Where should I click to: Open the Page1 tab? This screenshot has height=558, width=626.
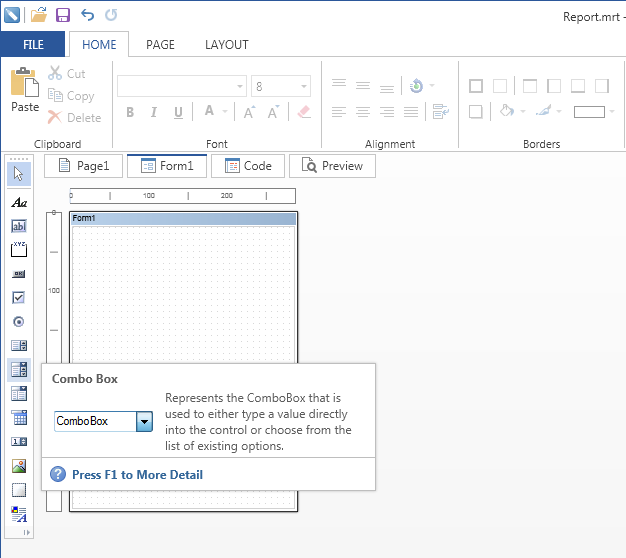[83, 166]
